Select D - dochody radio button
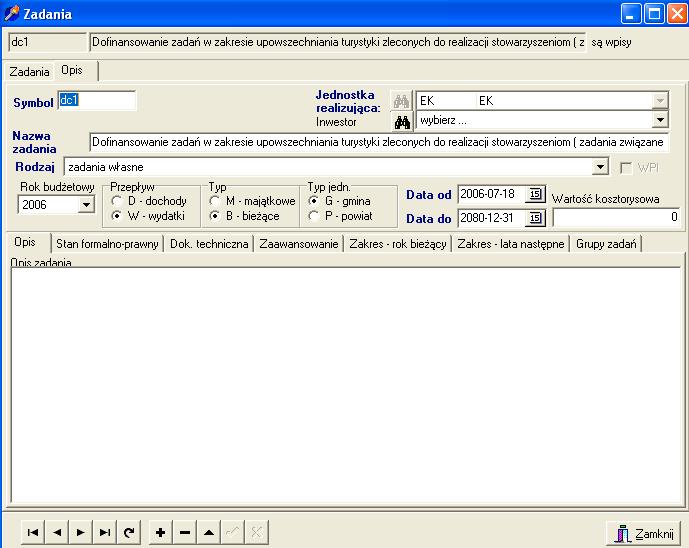 (x=116, y=201)
